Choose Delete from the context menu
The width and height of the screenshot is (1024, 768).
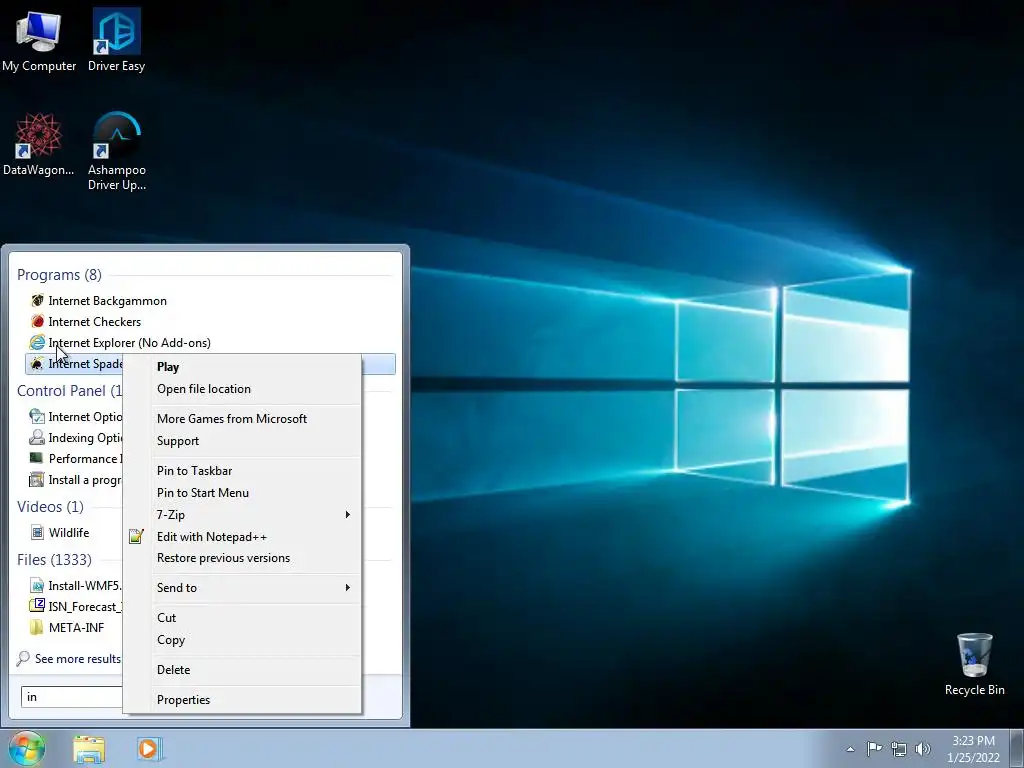click(242, 669)
